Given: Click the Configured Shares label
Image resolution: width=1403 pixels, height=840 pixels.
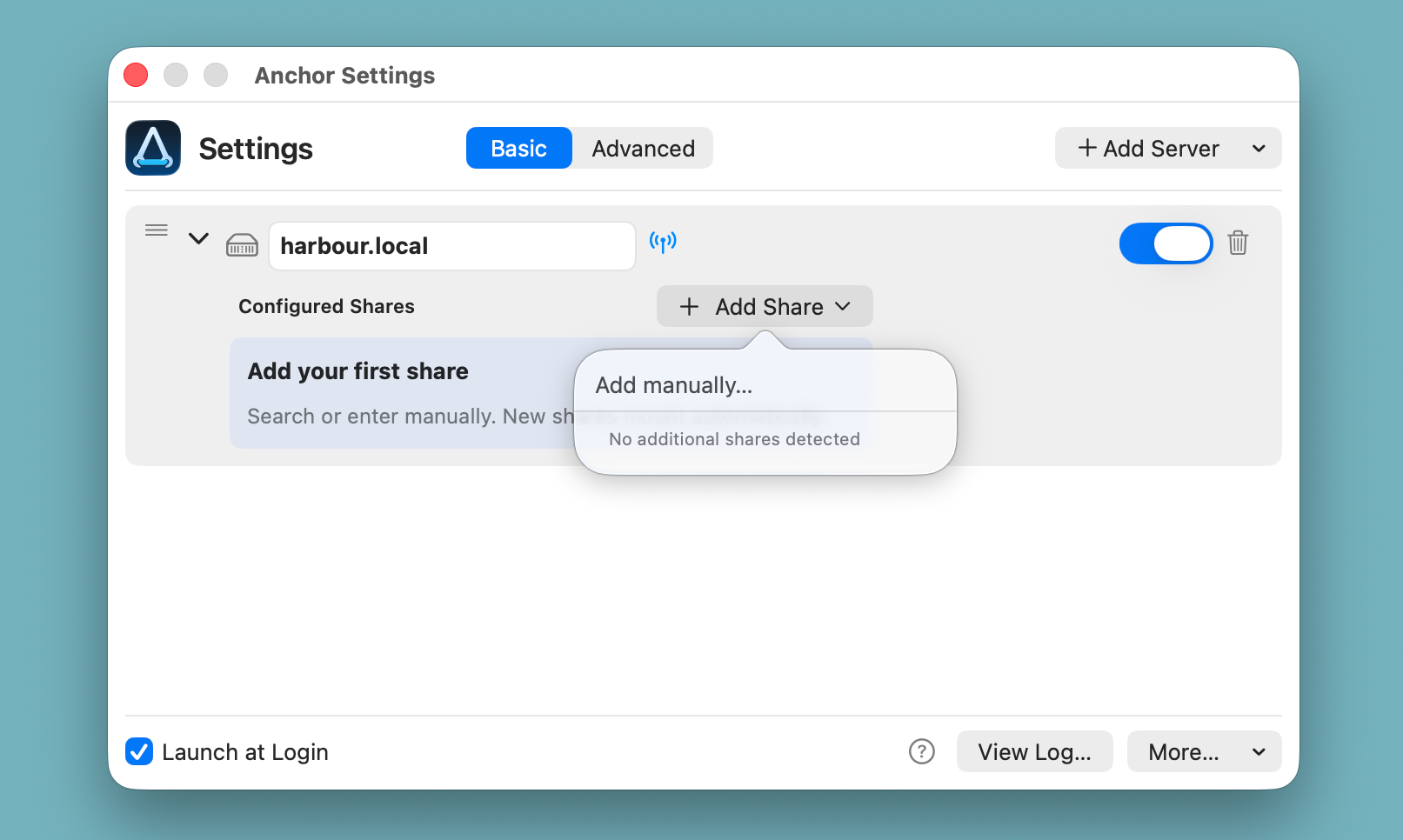Looking at the screenshot, I should point(327,306).
